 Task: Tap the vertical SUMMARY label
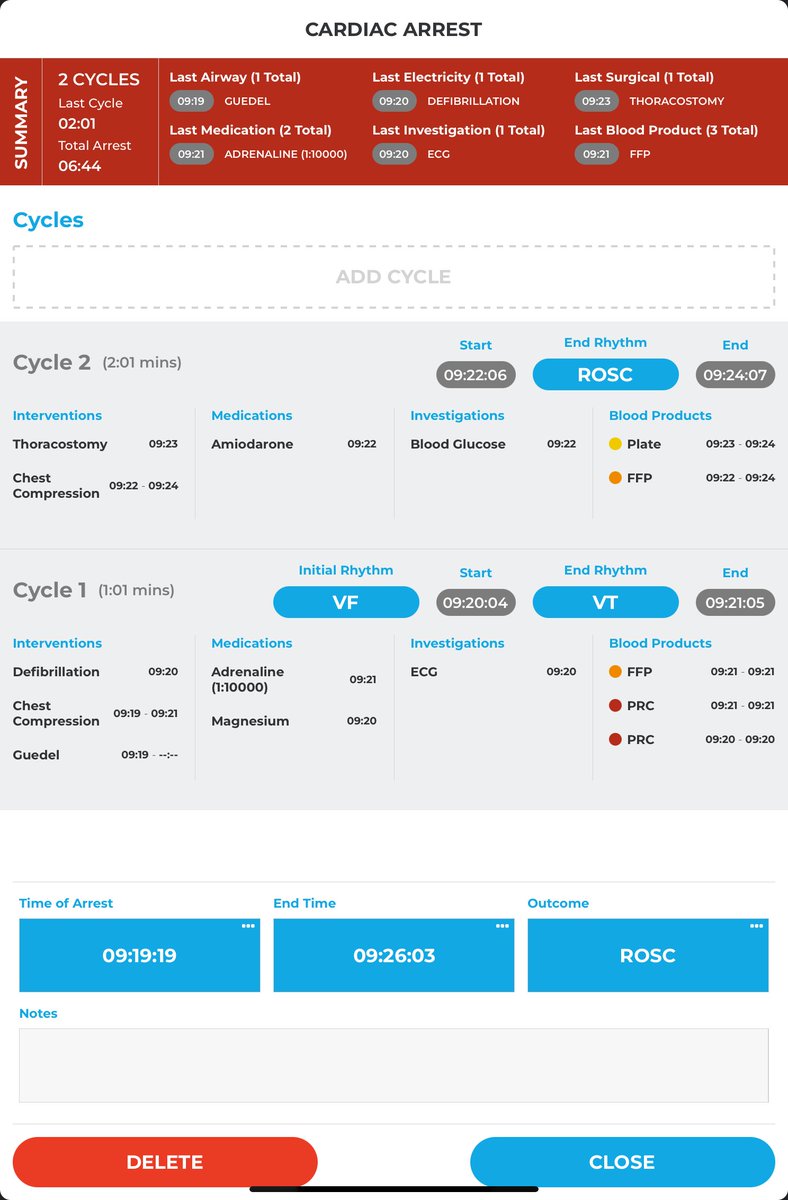21,122
